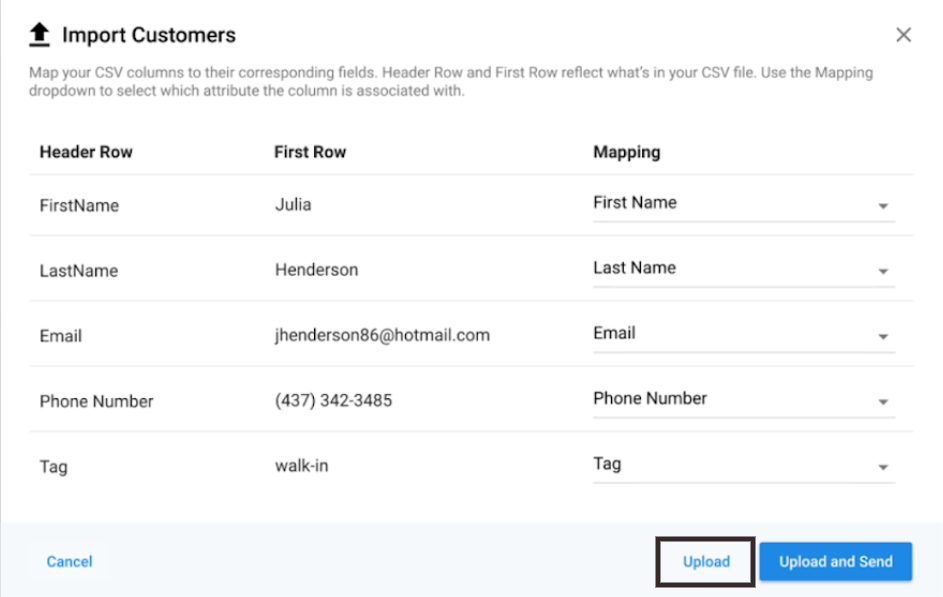The image size is (943, 597).
Task: Click the arrow on Phone Number mapping
Action: point(883,402)
